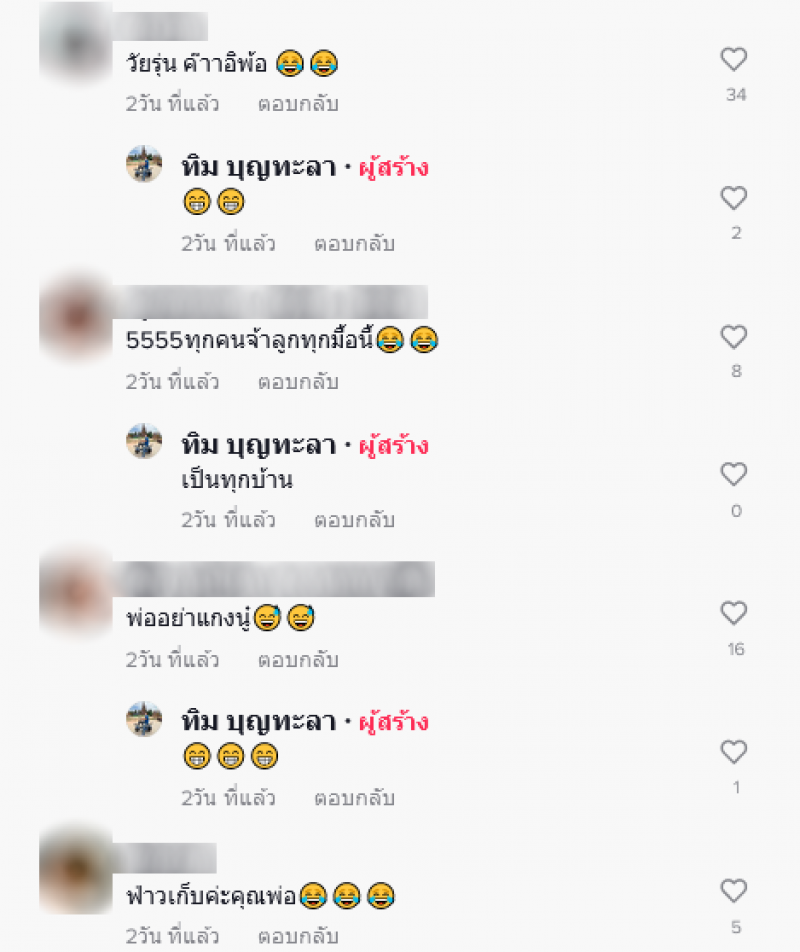The height and width of the screenshot is (952, 800).
Task: Open creator avatar on three-emoji reply
Action: point(144,719)
